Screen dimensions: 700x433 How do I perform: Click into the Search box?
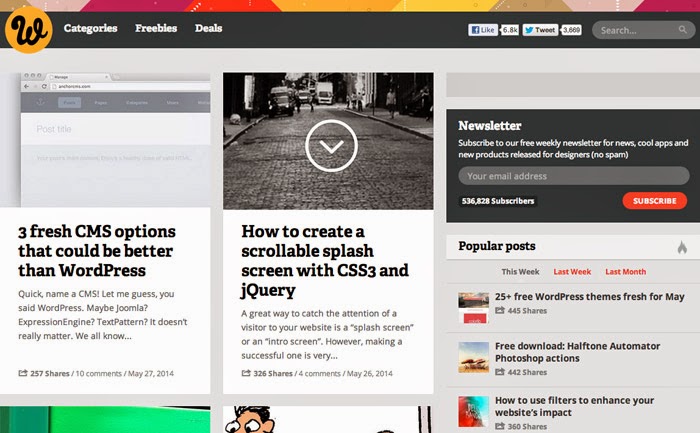tap(639, 30)
